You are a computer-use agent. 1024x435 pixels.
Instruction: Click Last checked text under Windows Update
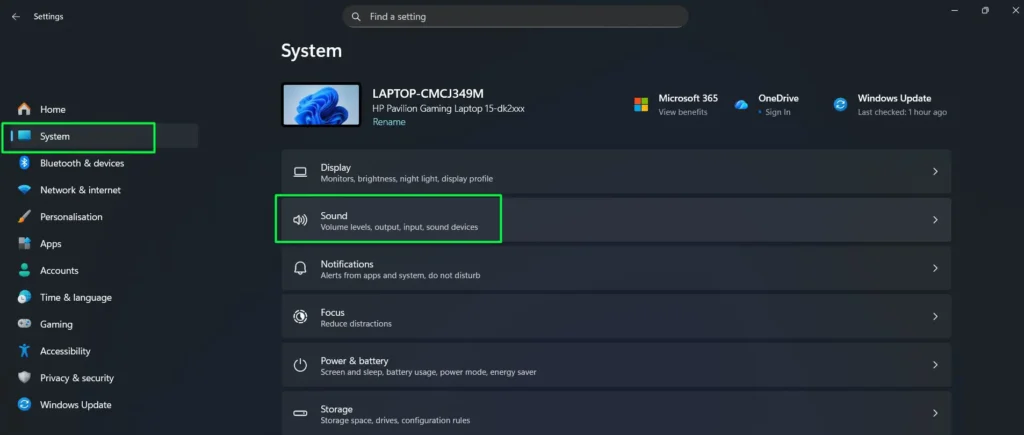pos(902,112)
